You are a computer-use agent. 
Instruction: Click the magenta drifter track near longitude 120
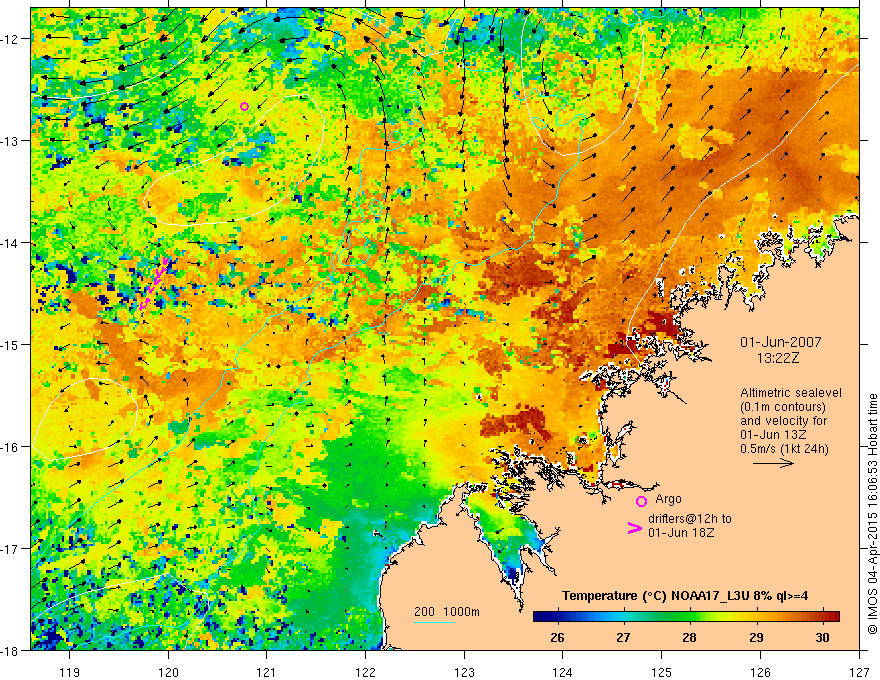click(153, 283)
